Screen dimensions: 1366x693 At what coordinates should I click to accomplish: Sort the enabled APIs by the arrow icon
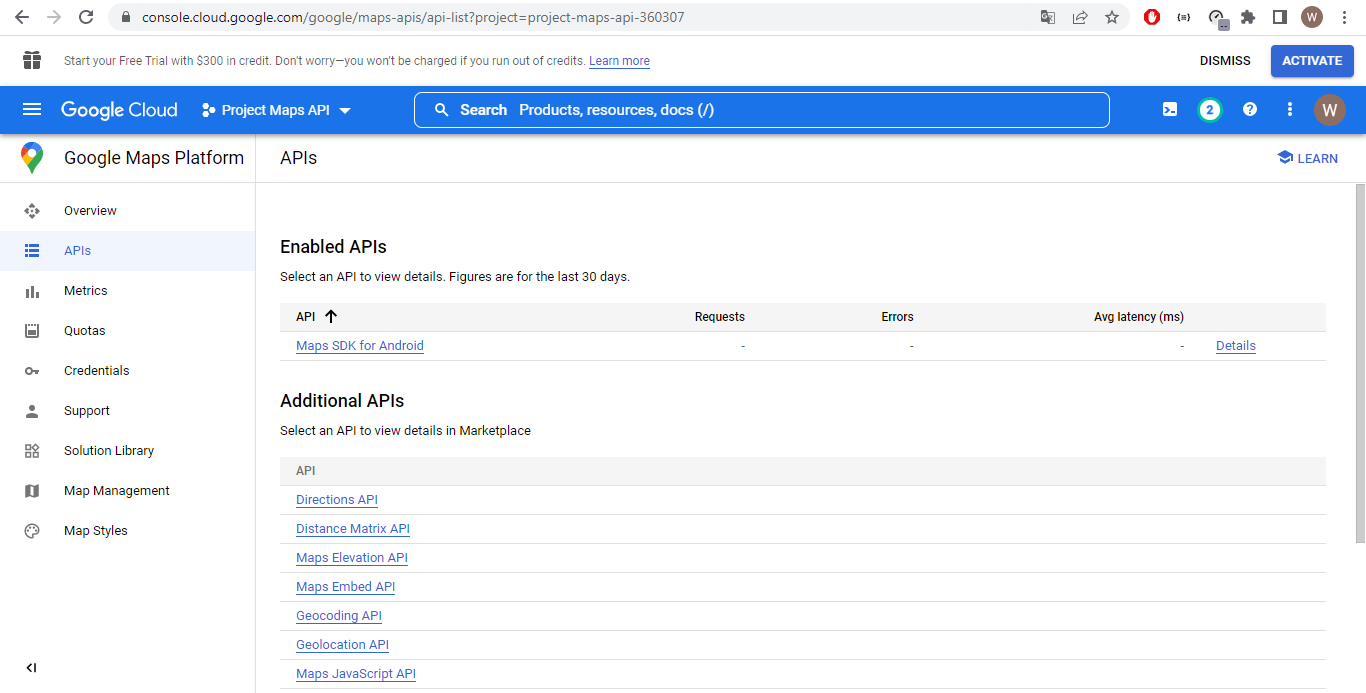point(331,317)
